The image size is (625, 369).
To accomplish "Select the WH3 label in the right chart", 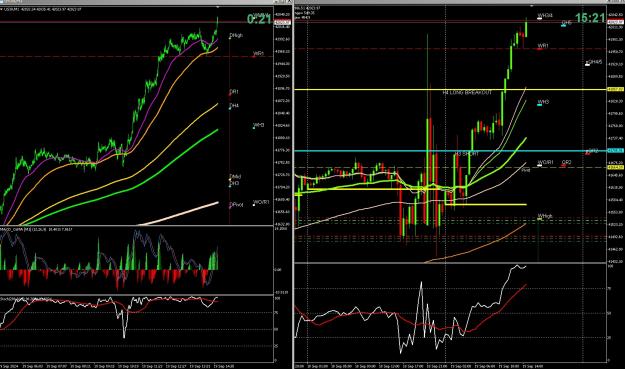I will coord(543,102).
